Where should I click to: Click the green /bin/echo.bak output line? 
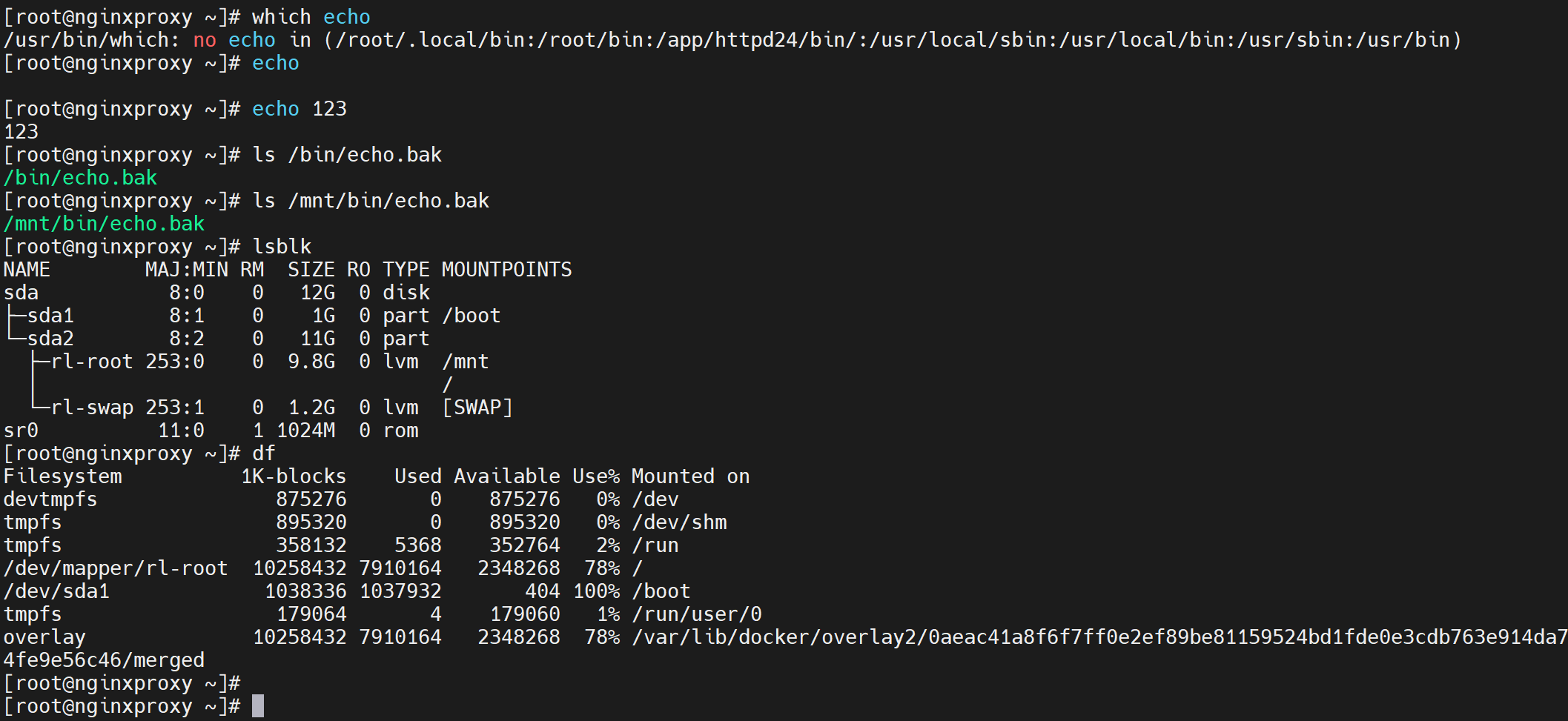(x=80, y=178)
